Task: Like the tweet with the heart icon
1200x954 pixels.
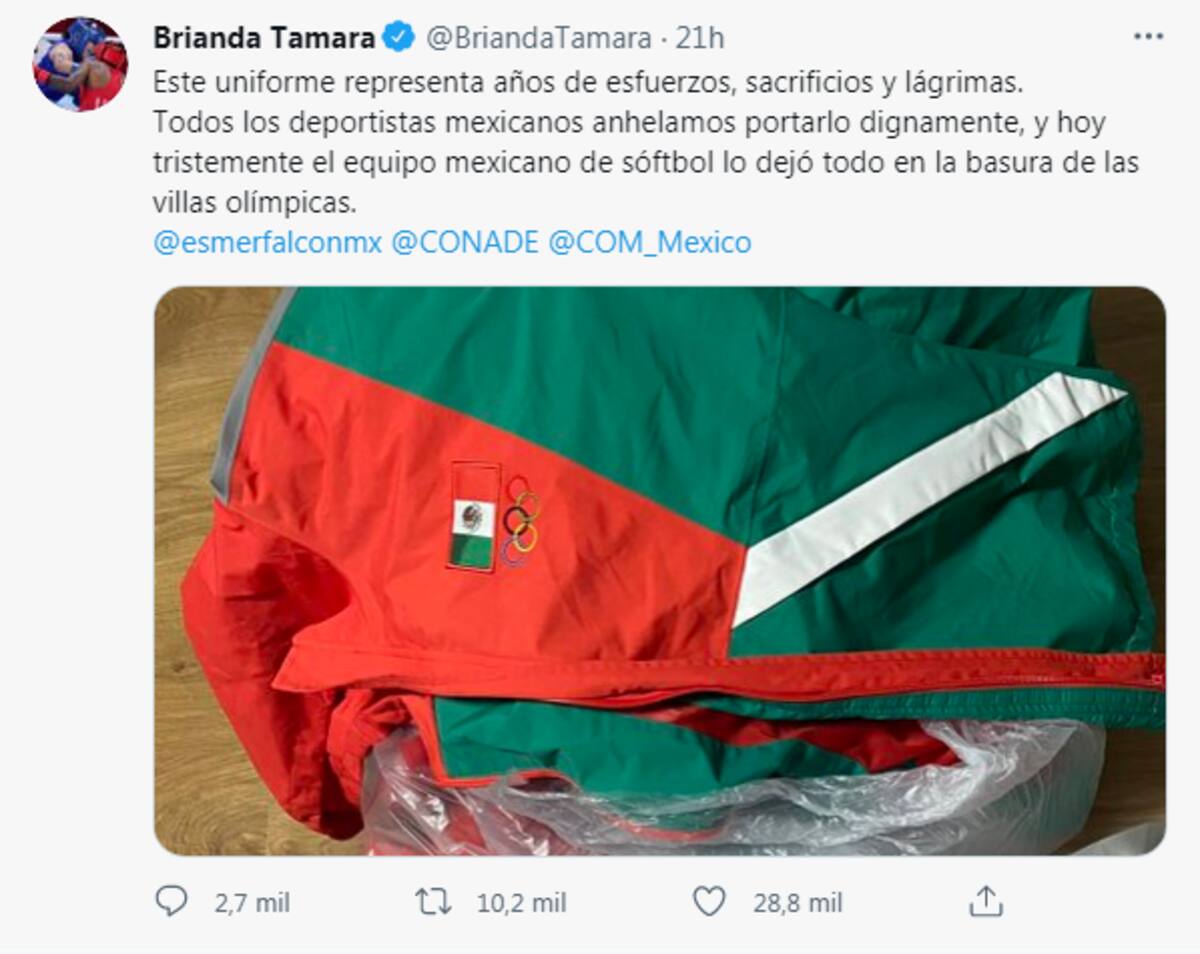Action: pyautogui.click(x=709, y=903)
